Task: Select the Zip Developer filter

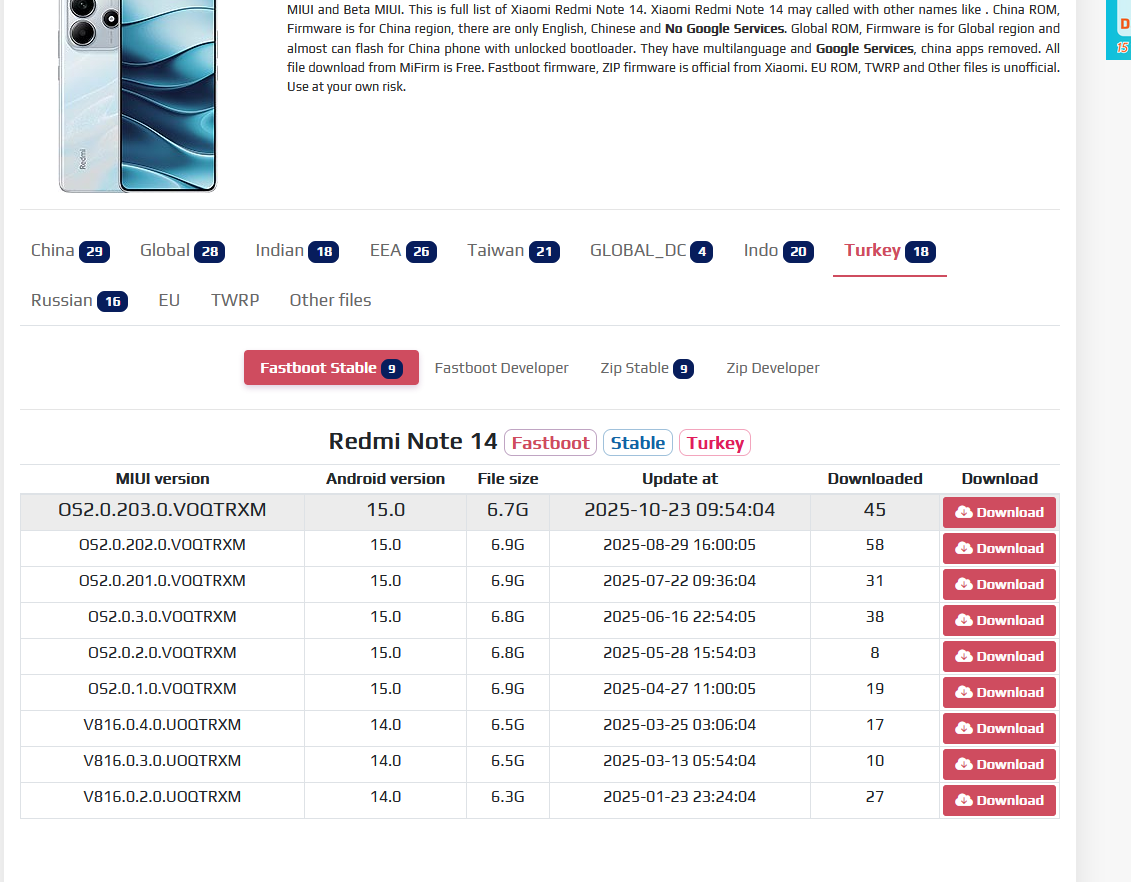Action: click(773, 368)
